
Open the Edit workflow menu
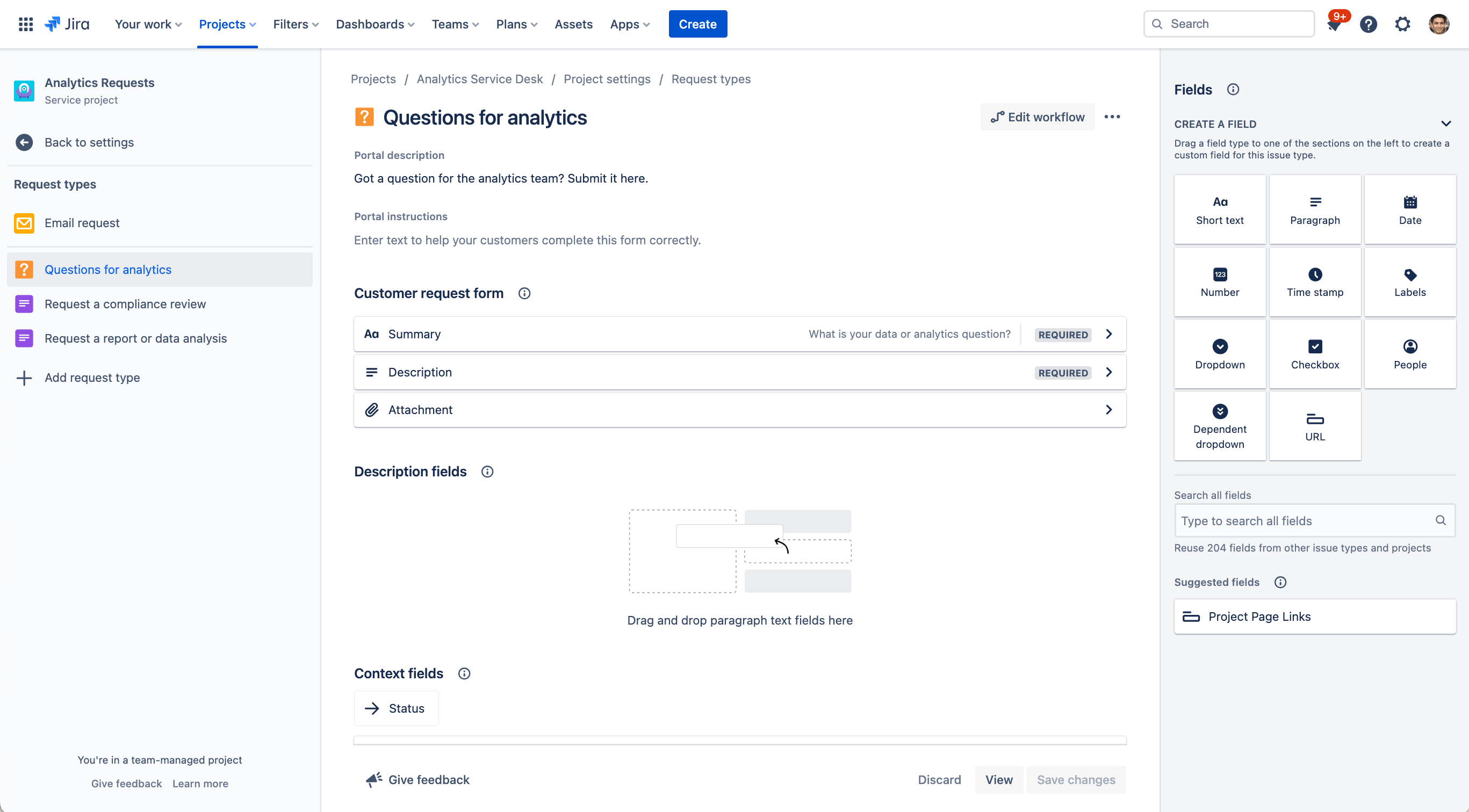pos(1037,117)
